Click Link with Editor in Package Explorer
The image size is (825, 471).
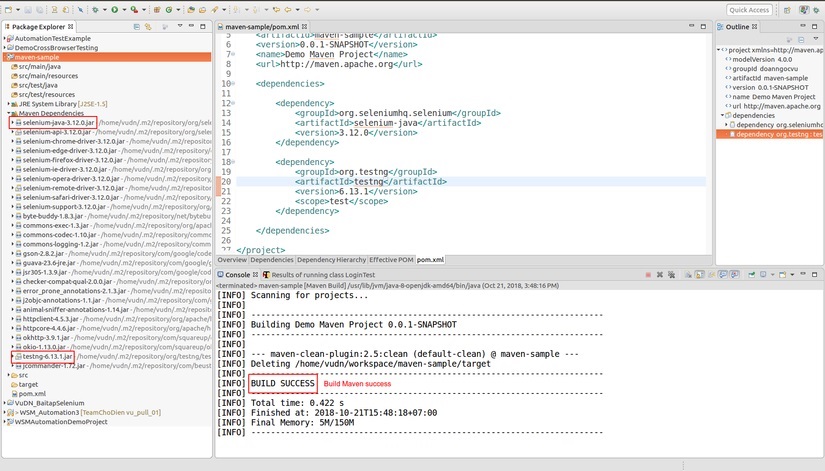[x=149, y=26]
